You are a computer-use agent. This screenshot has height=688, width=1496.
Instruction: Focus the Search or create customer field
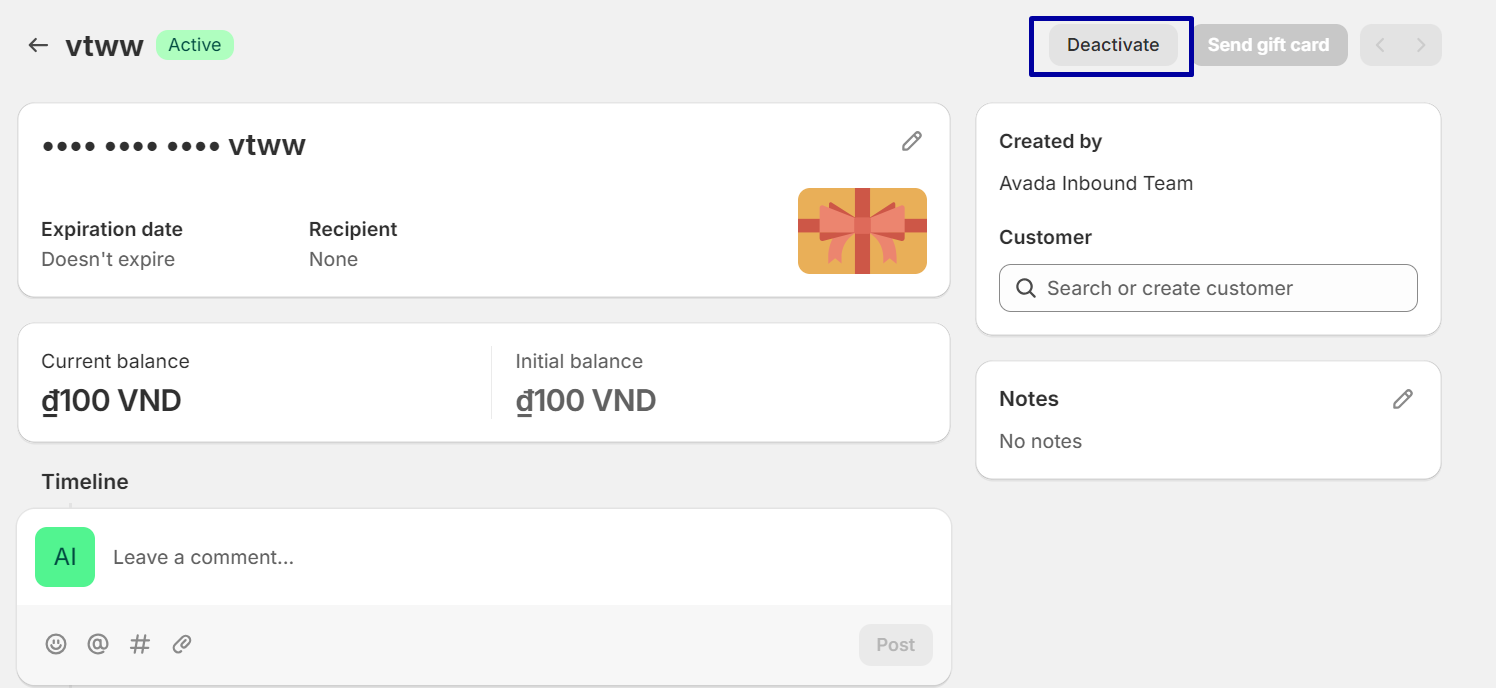(x=1208, y=288)
